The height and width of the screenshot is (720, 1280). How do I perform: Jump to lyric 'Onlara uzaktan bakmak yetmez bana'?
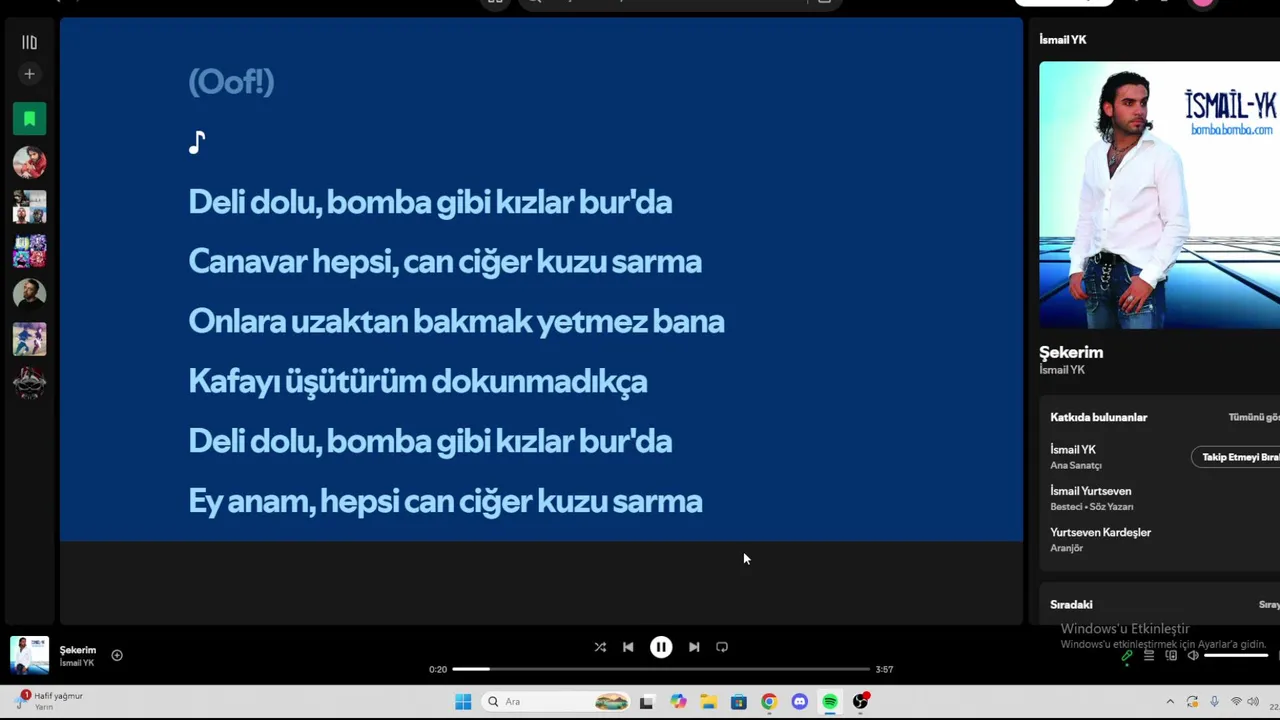click(456, 322)
